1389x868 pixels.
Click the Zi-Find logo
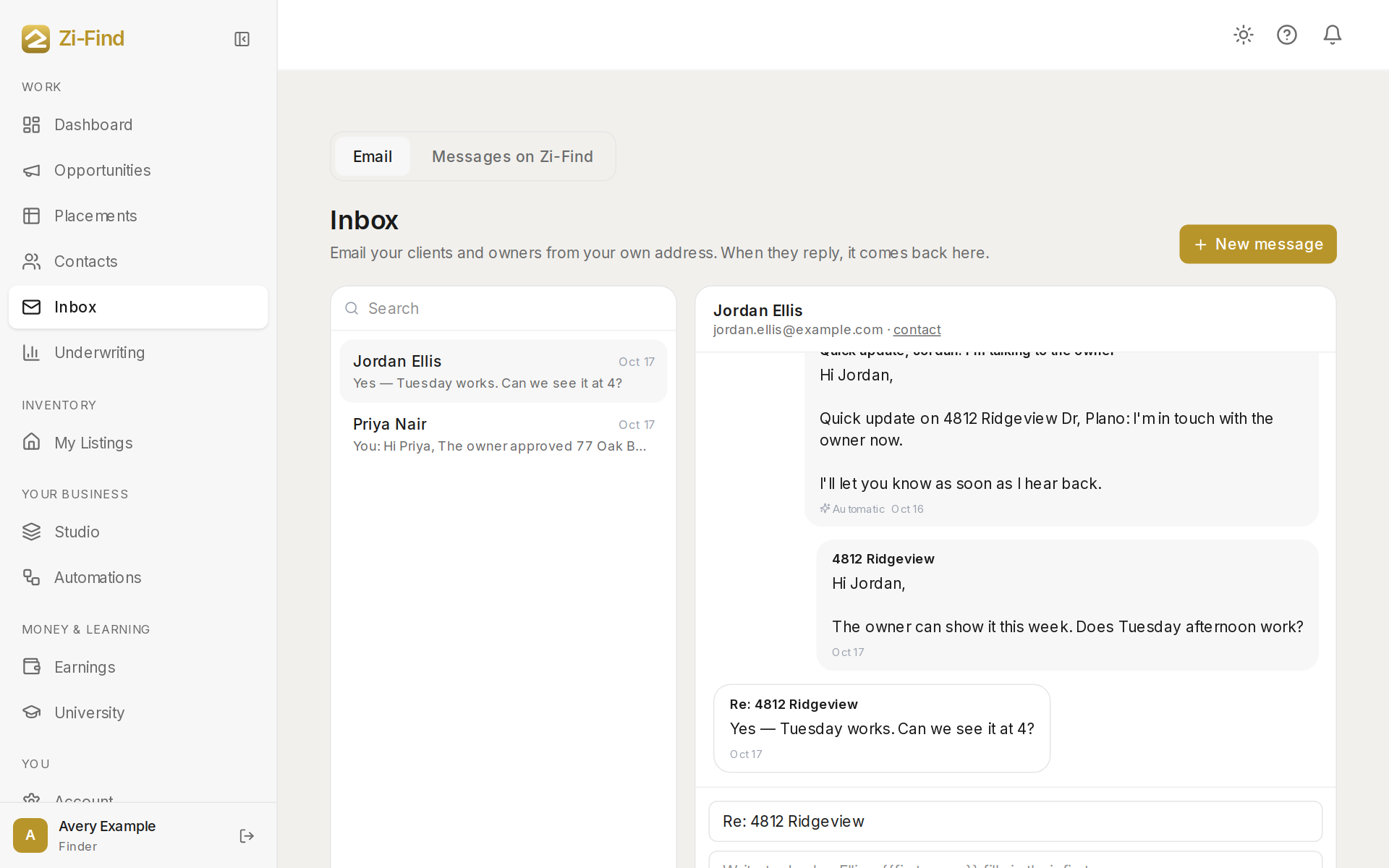[x=73, y=38]
